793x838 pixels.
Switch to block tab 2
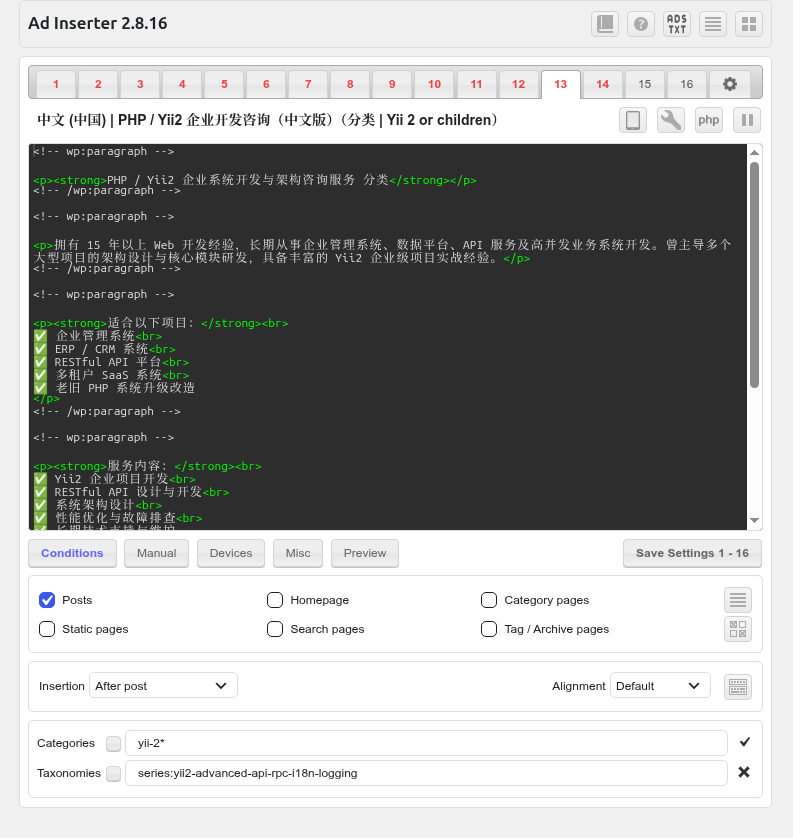(98, 84)
